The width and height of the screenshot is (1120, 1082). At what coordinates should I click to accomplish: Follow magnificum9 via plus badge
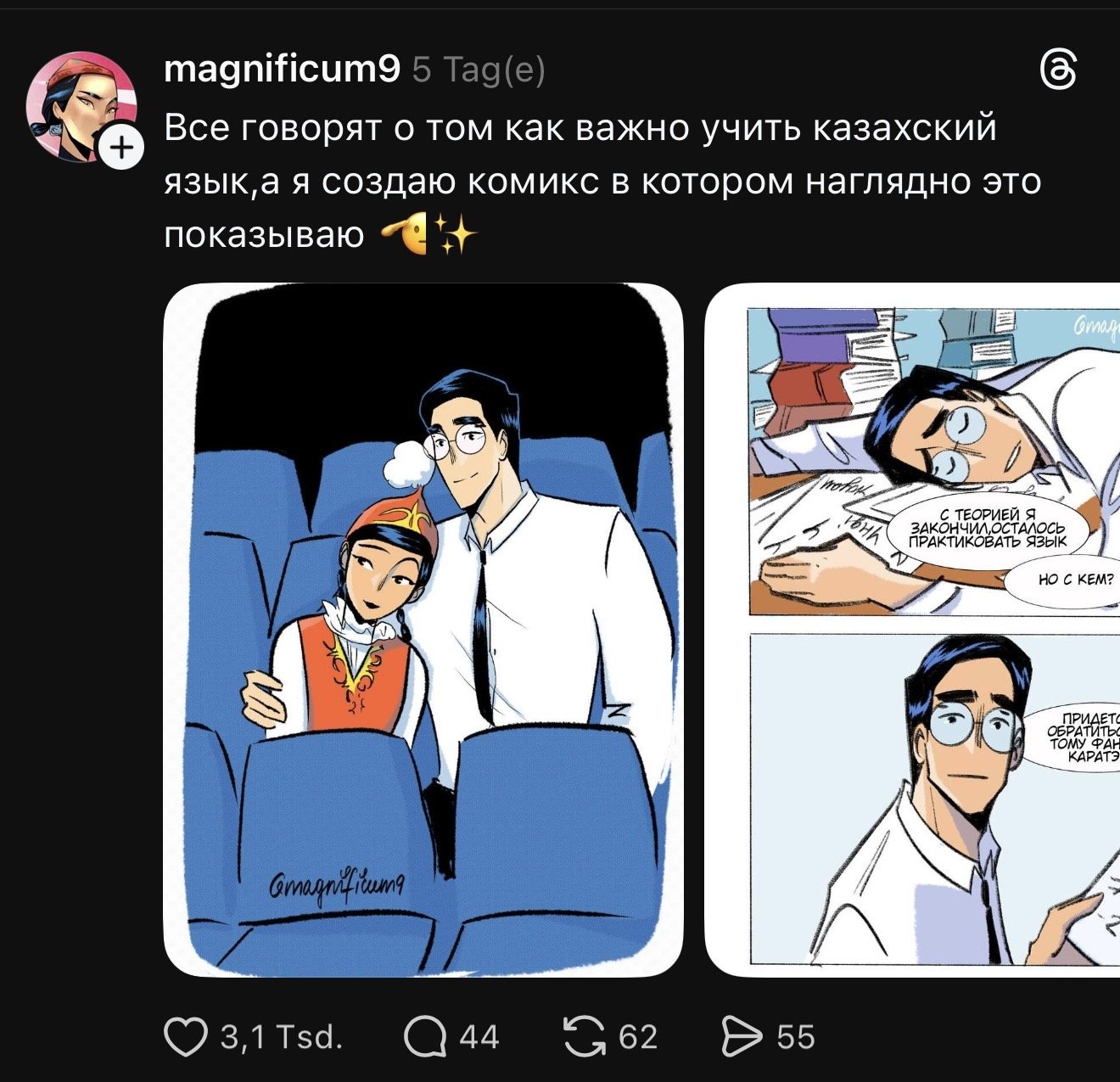pyautogui.click(x=123, y=149)
